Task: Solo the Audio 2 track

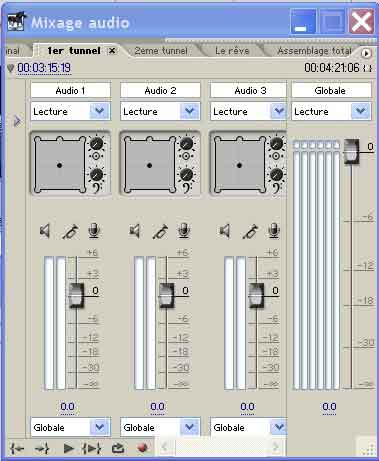Action: 160,231
